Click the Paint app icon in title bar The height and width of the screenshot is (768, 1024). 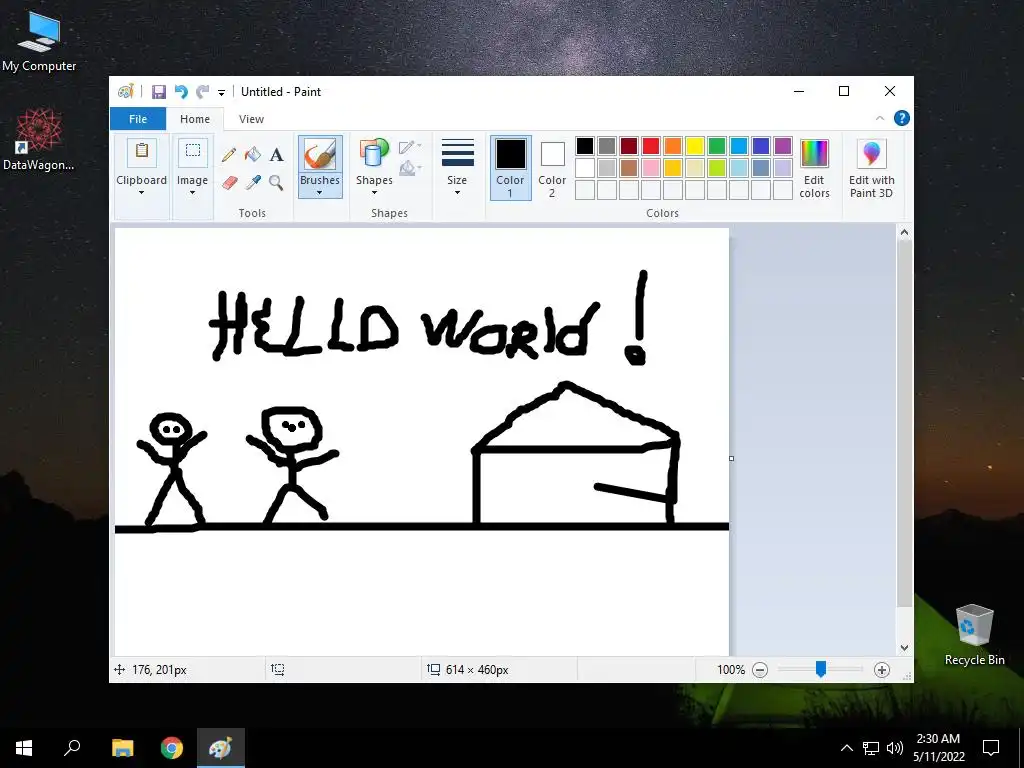tap(125, 91)
